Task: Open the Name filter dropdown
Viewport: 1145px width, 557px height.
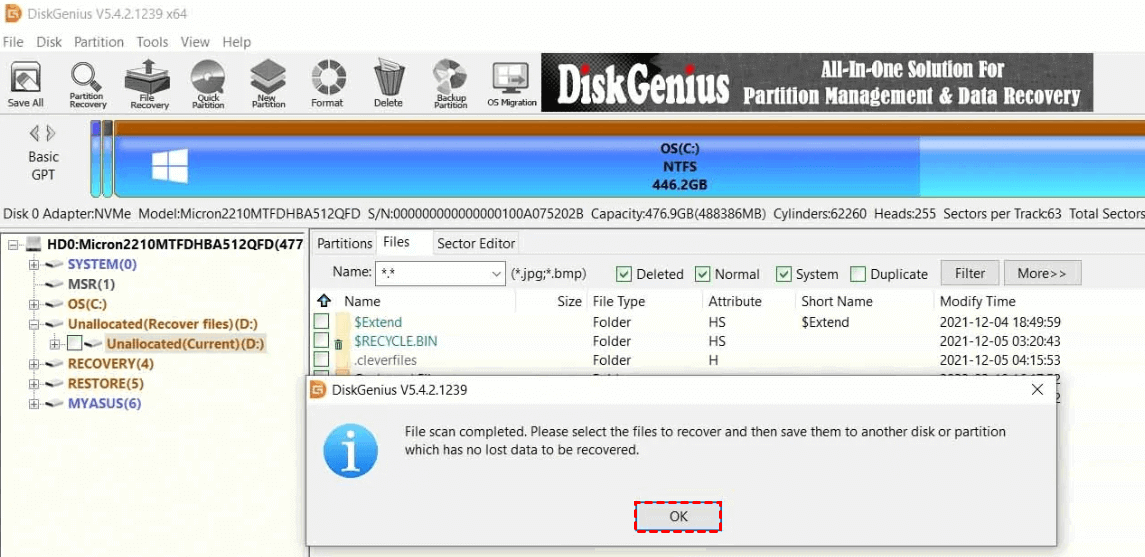Action: (497, 274)
